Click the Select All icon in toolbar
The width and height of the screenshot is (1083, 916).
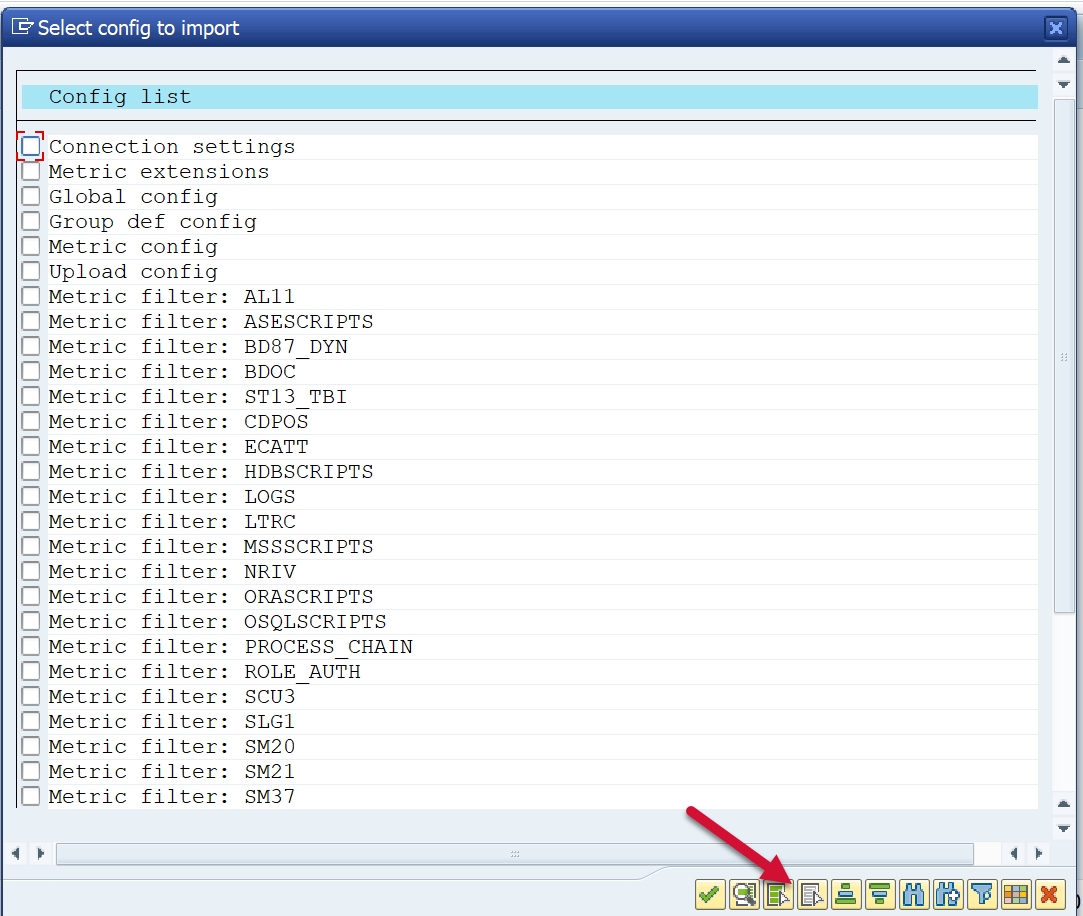pyautogui.click(x=778, y=894)
